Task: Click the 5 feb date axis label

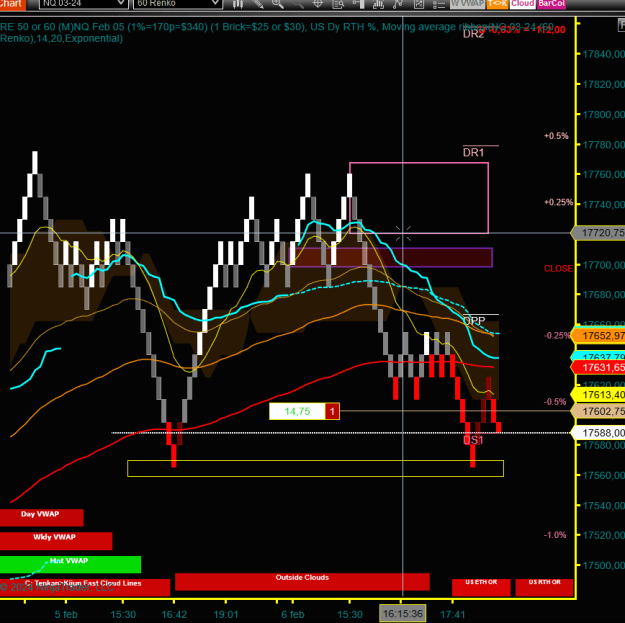Action: (x=66, y=615)
